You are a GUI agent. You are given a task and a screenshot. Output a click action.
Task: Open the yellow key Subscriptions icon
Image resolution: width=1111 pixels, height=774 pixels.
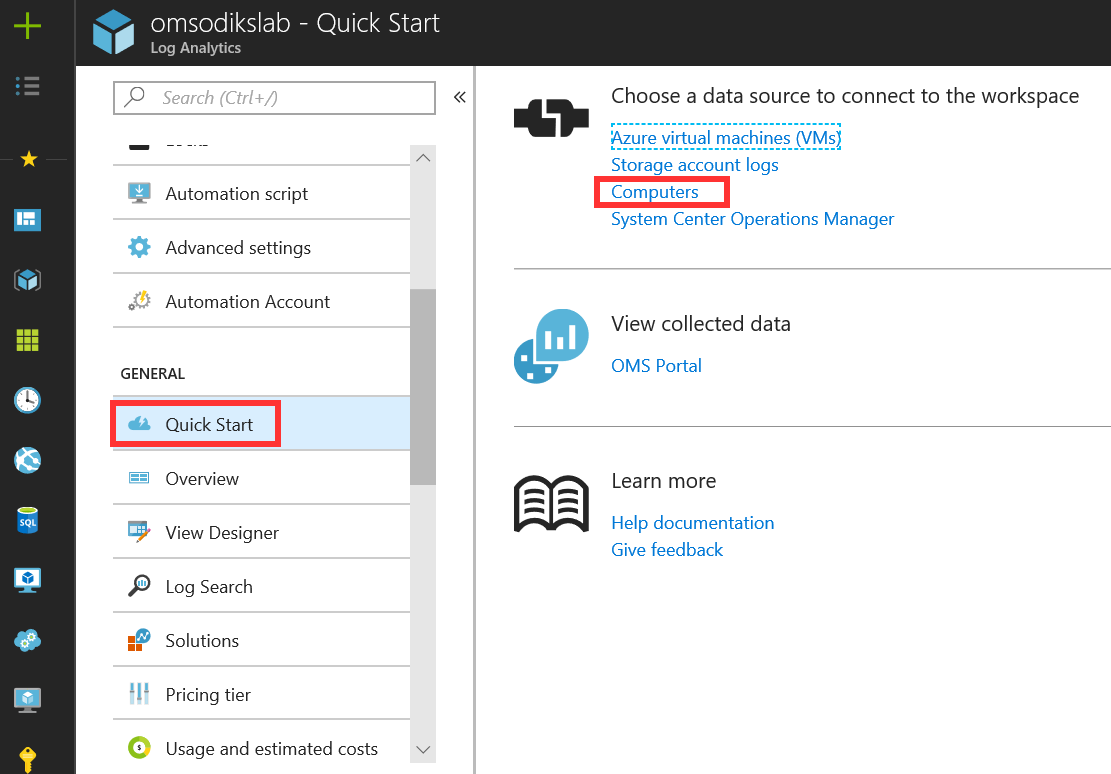pyautogui.click(x=28, y=759)
